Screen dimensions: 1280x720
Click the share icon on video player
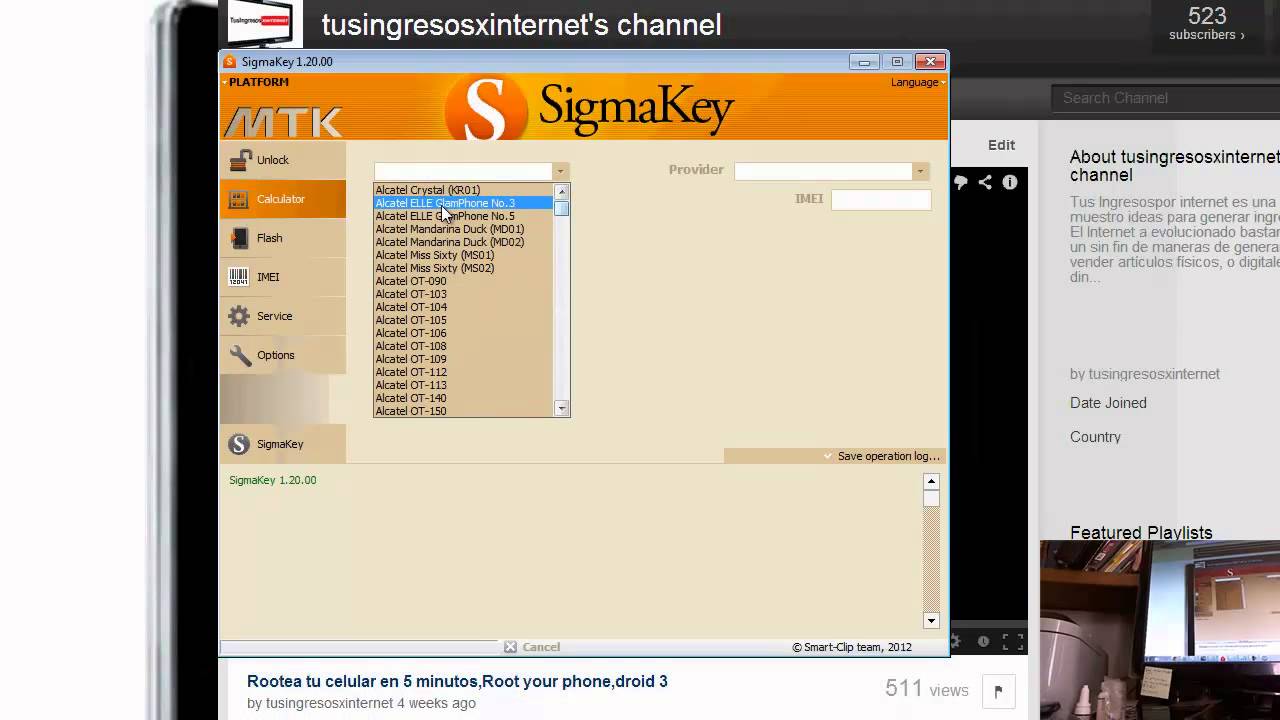click(985, 182)
